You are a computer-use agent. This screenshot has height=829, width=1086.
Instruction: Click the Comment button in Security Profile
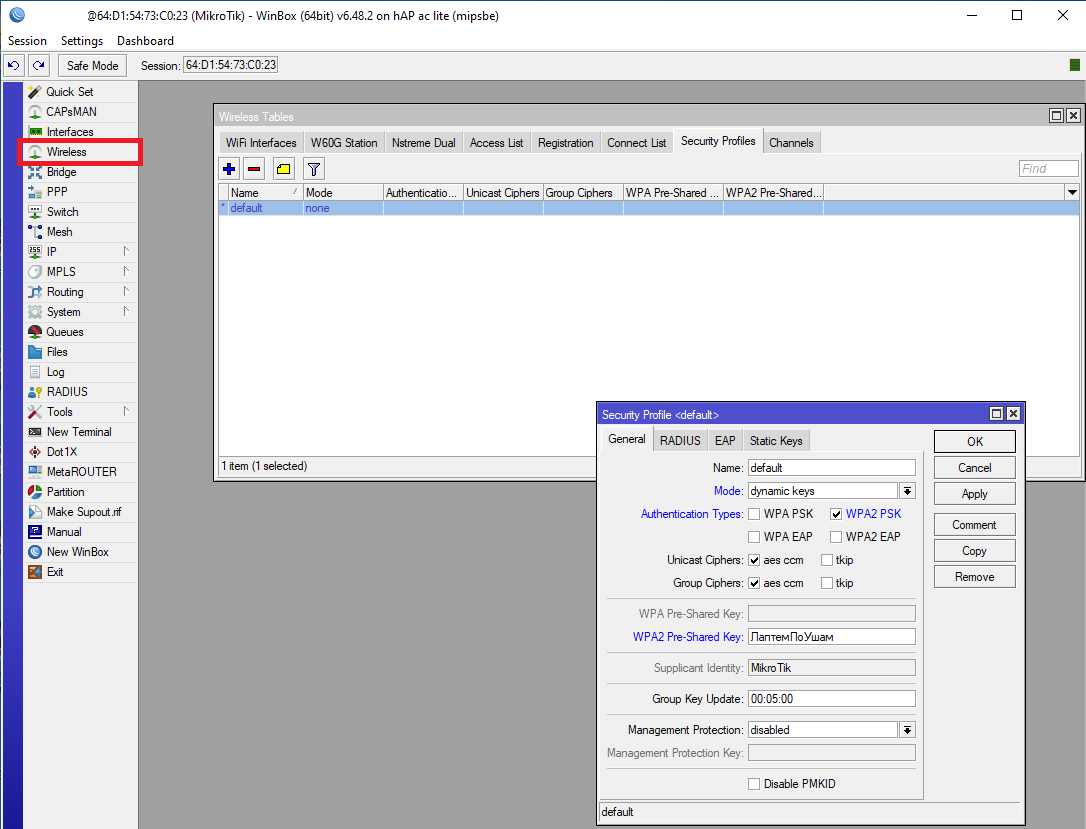click(974, 525)
